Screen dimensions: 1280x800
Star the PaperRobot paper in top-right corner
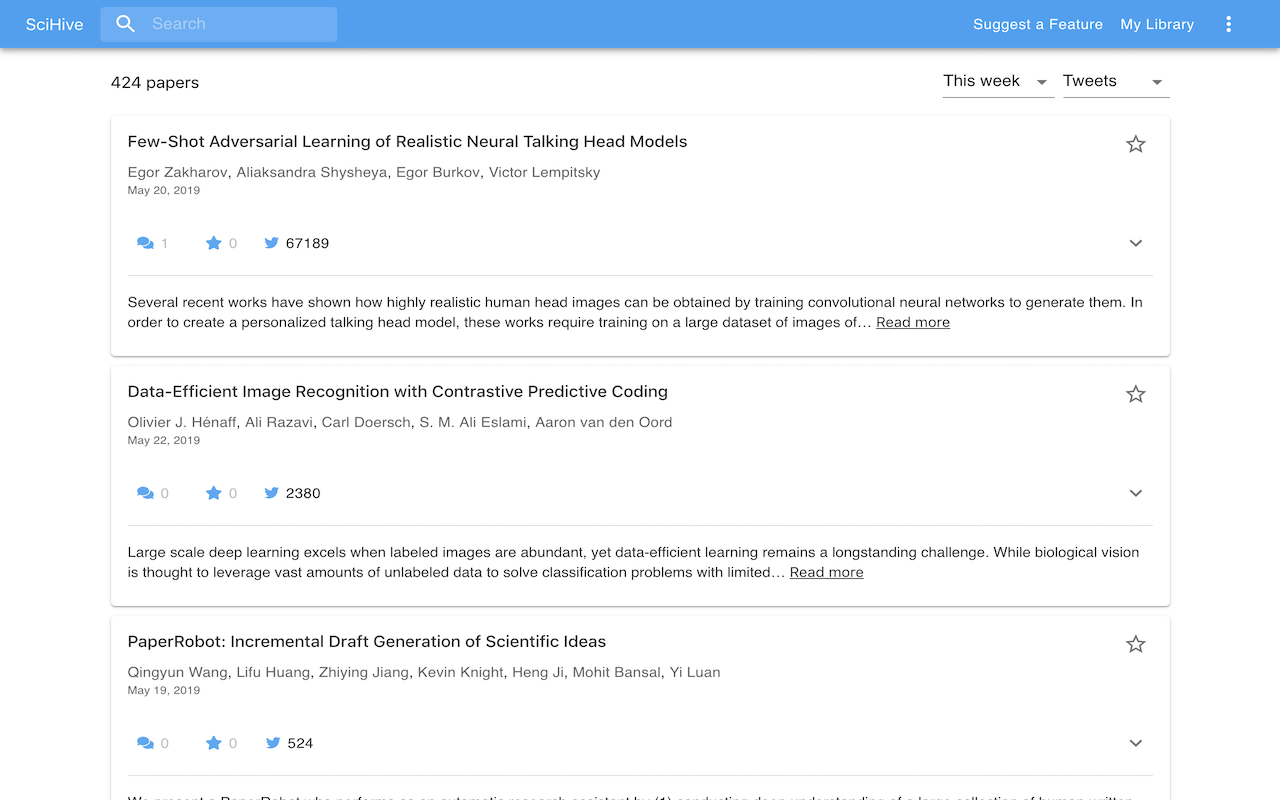[1135, 644]
